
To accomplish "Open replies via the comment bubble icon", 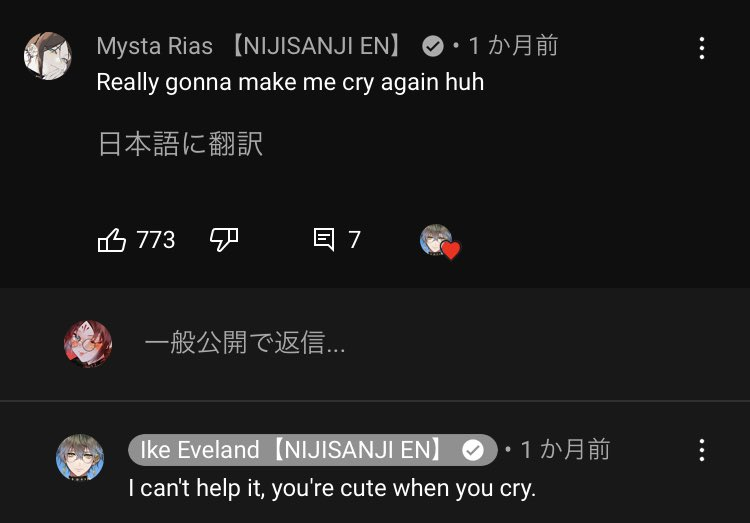I will 324,239.
